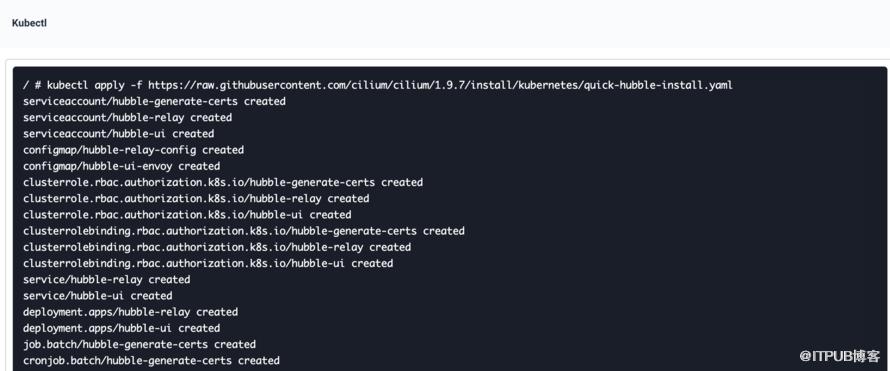Click line serviceaccount/hubble-ui created

119,134
